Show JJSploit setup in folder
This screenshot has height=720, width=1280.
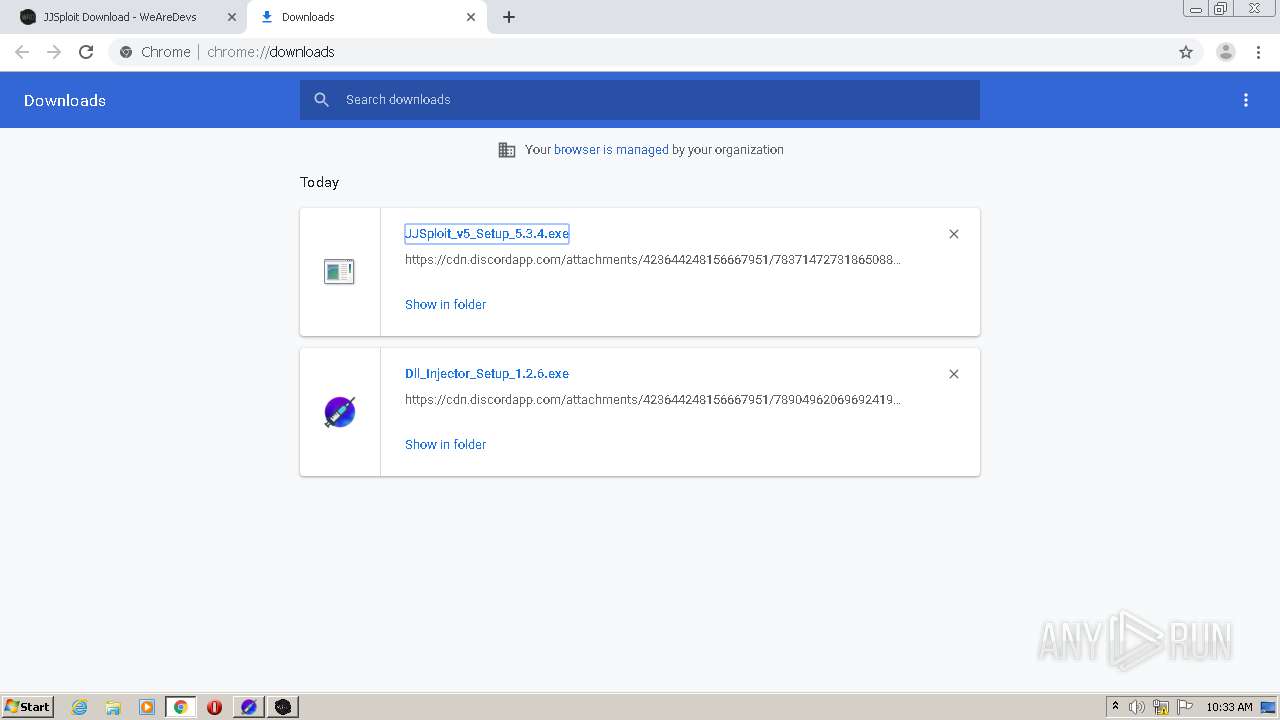coord(445,305)
